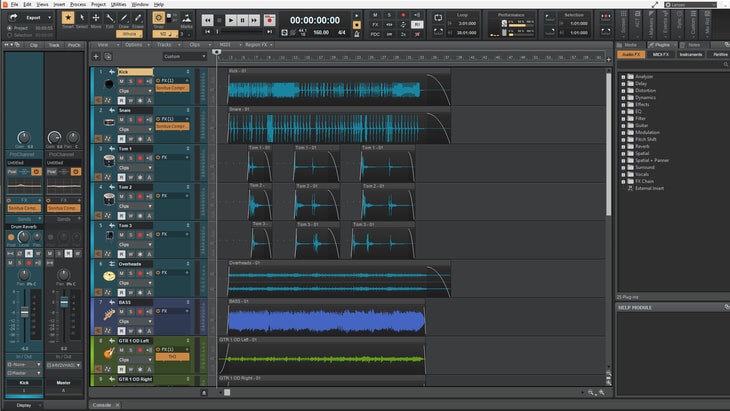Arm the Tom 1 track for recording

coord(140,158)
